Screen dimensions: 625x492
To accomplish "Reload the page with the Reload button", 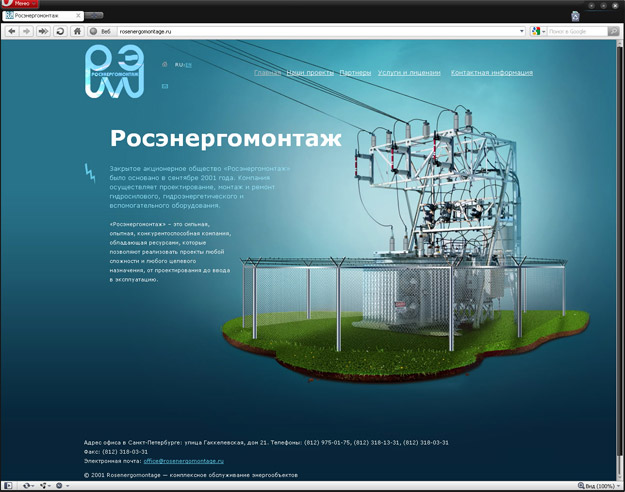I will 60,31.
